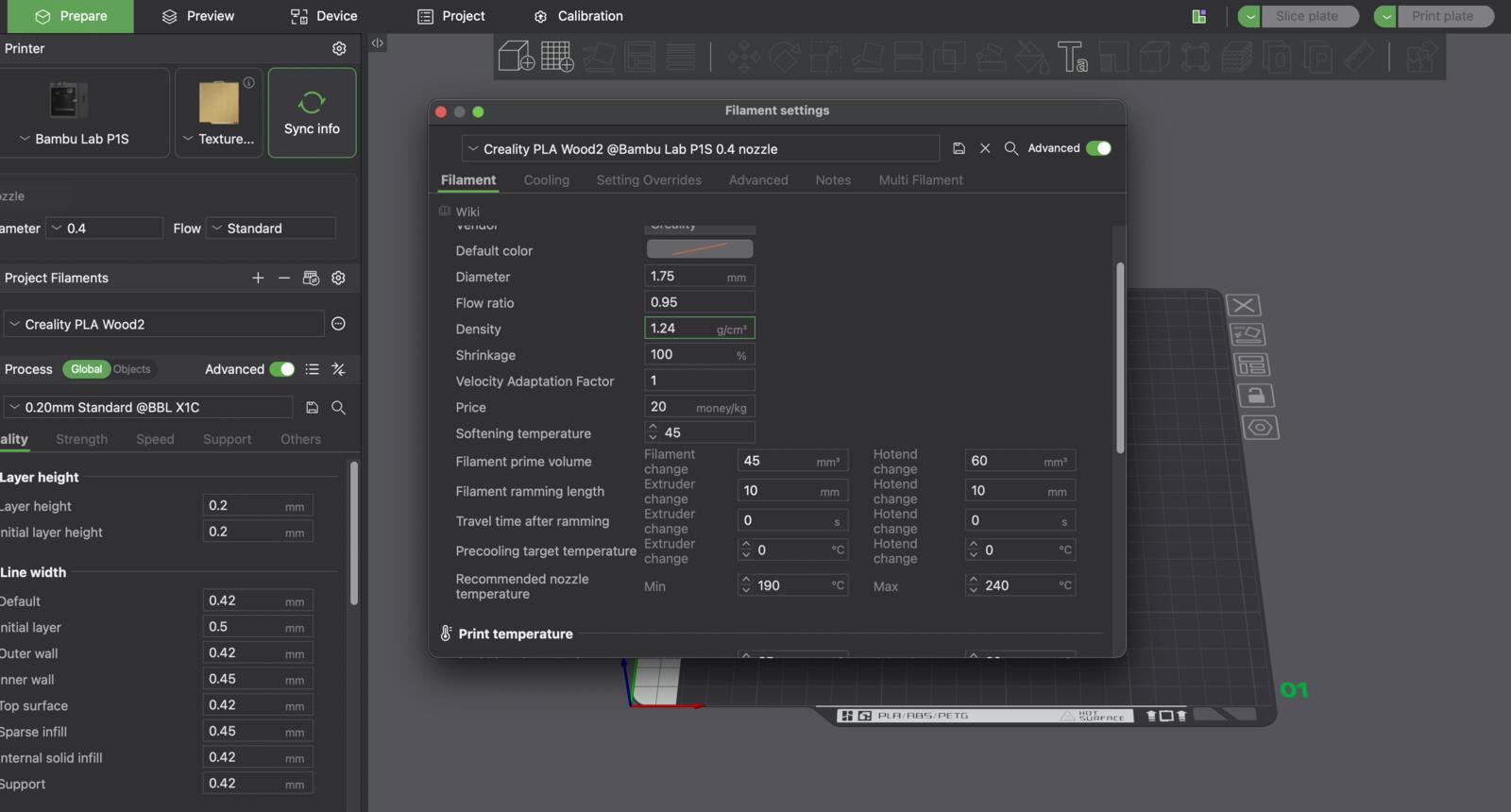Viewport: 1511px width, 812px height.
Task: Switch to the Preview tab
Action: (198, 16)
